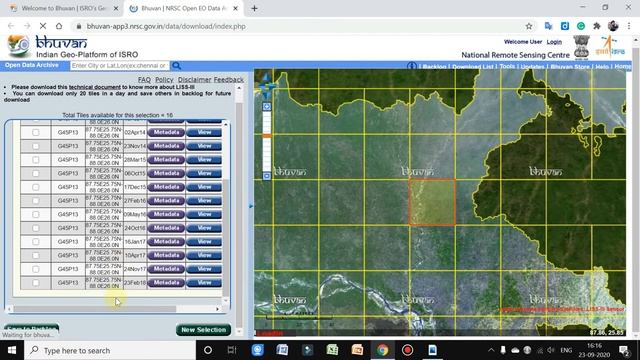
Task: Click the New Selection button
Action: pyautogui.click(x=203, y=329)
